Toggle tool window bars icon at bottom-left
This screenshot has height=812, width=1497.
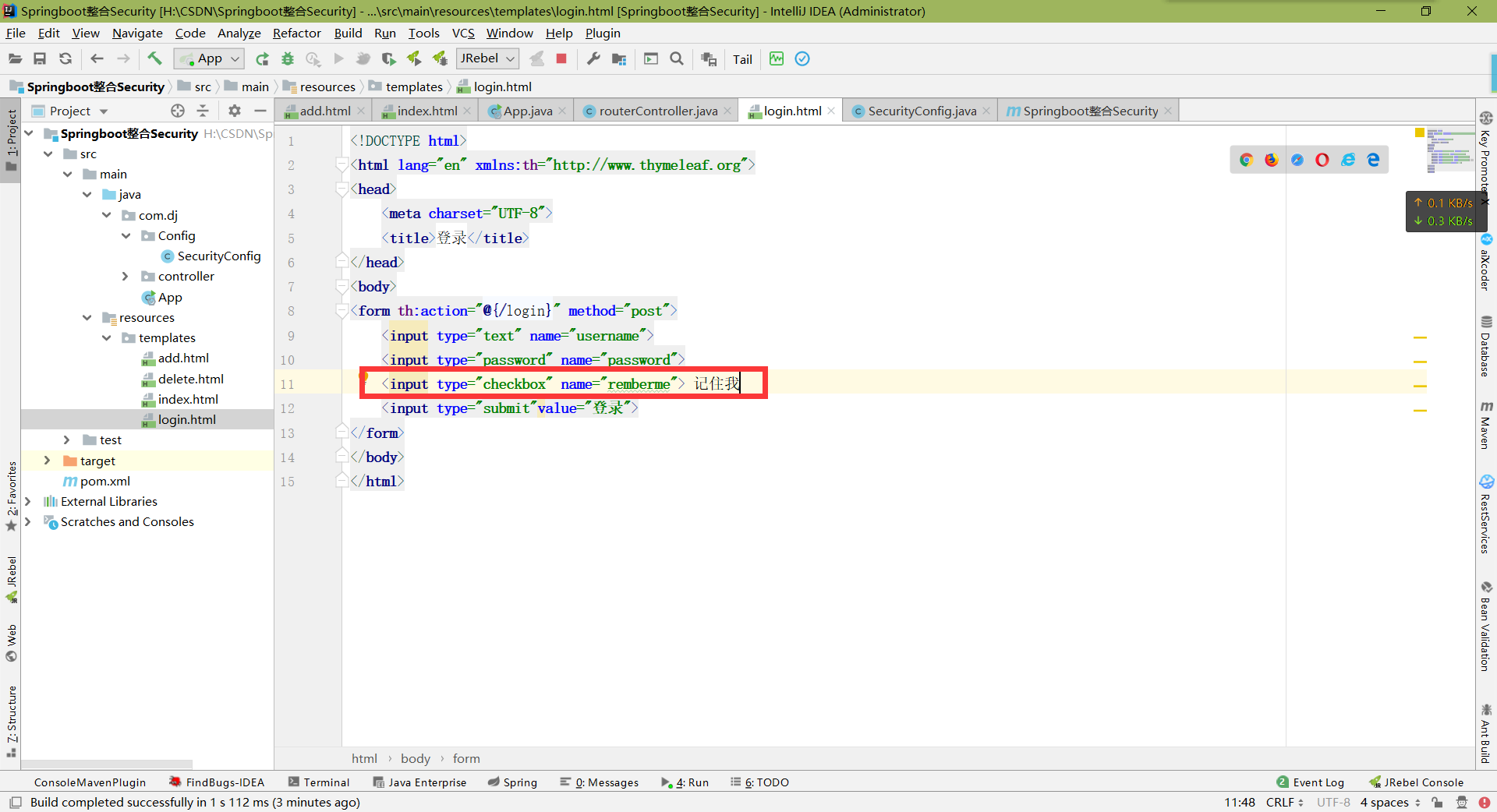16,802
